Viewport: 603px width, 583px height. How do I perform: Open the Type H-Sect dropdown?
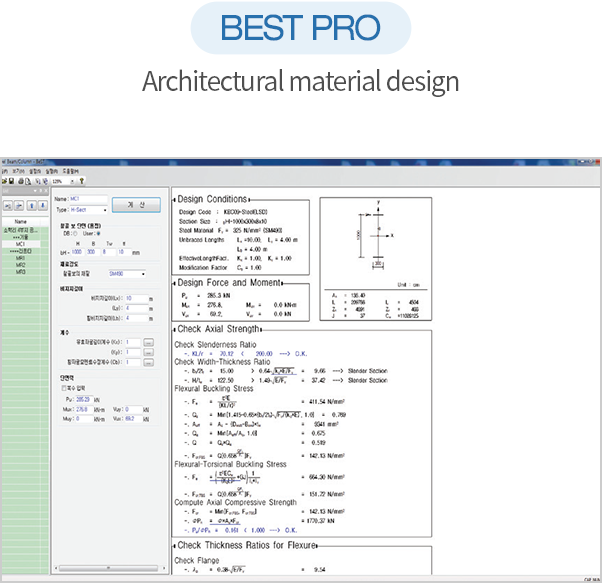[x=105, y=210]
